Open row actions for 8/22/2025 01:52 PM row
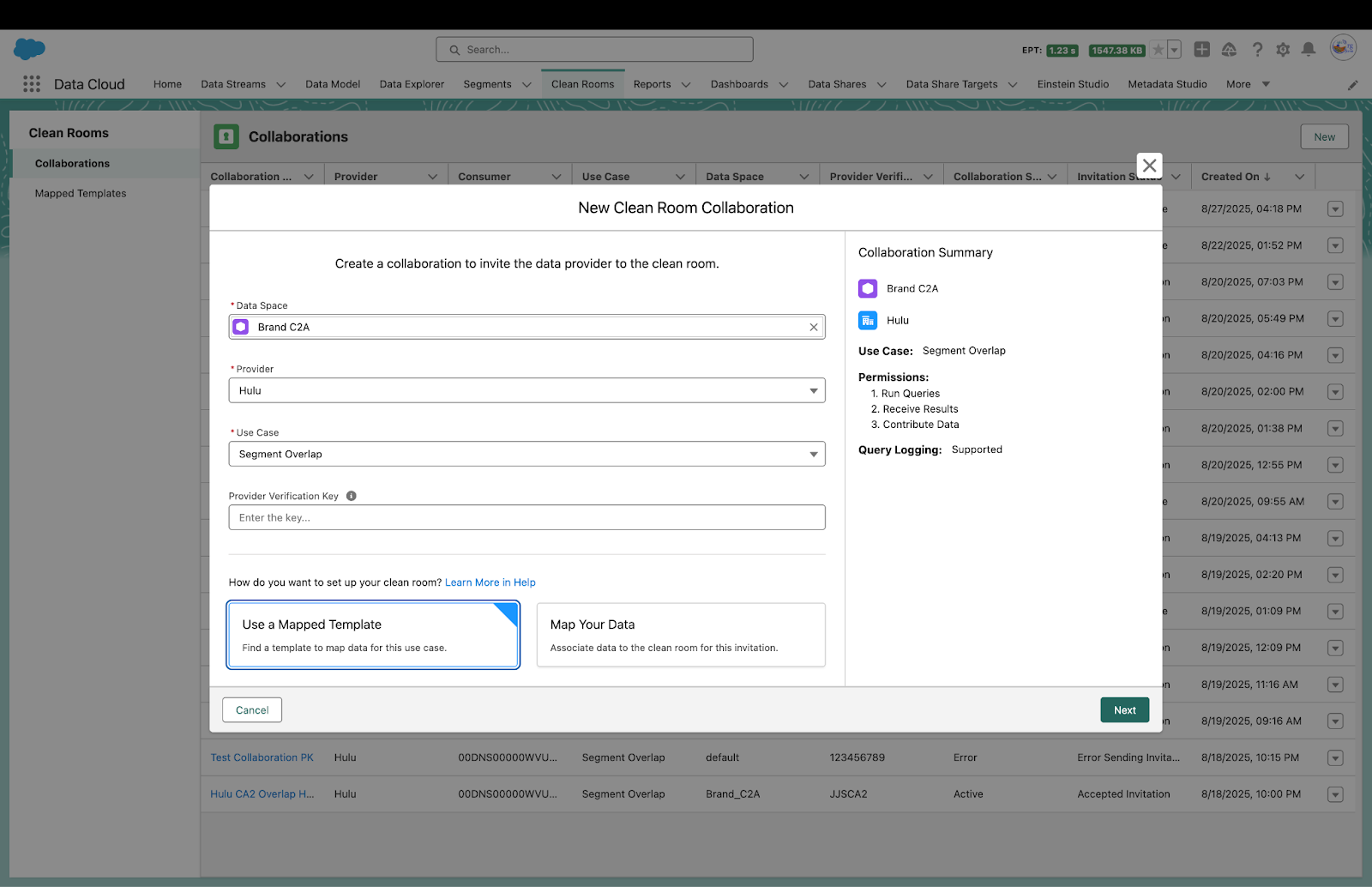1372x887 pixels. (x=1335, y=245)
